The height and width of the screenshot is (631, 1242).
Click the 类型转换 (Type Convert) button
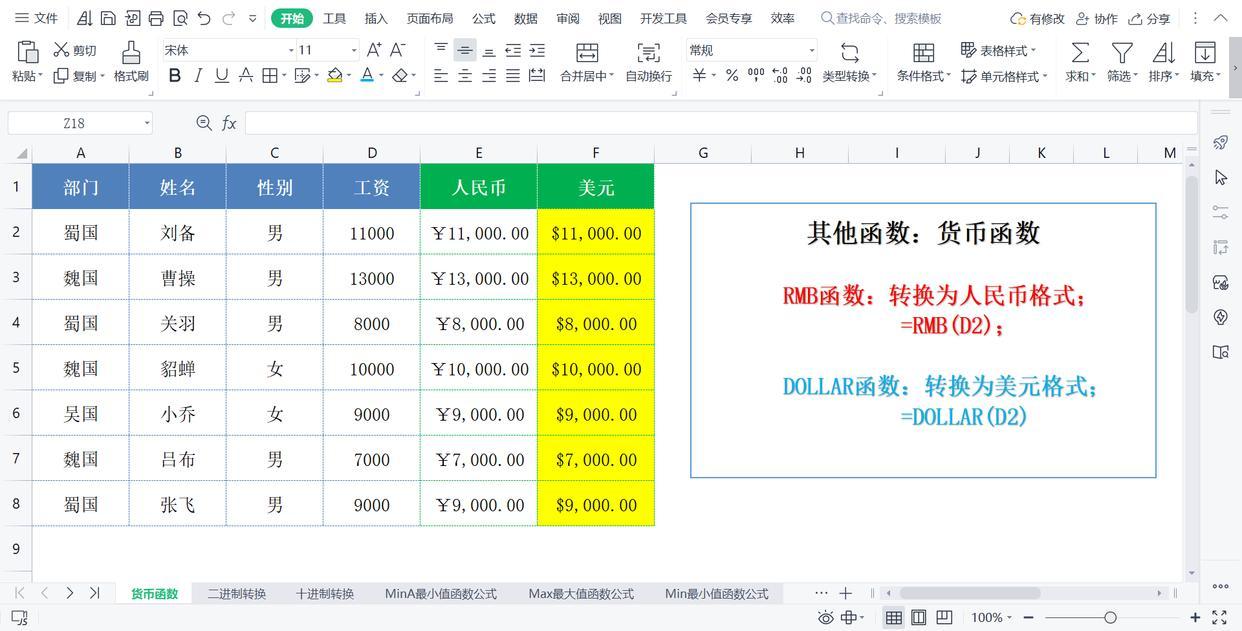click(849, 62)
